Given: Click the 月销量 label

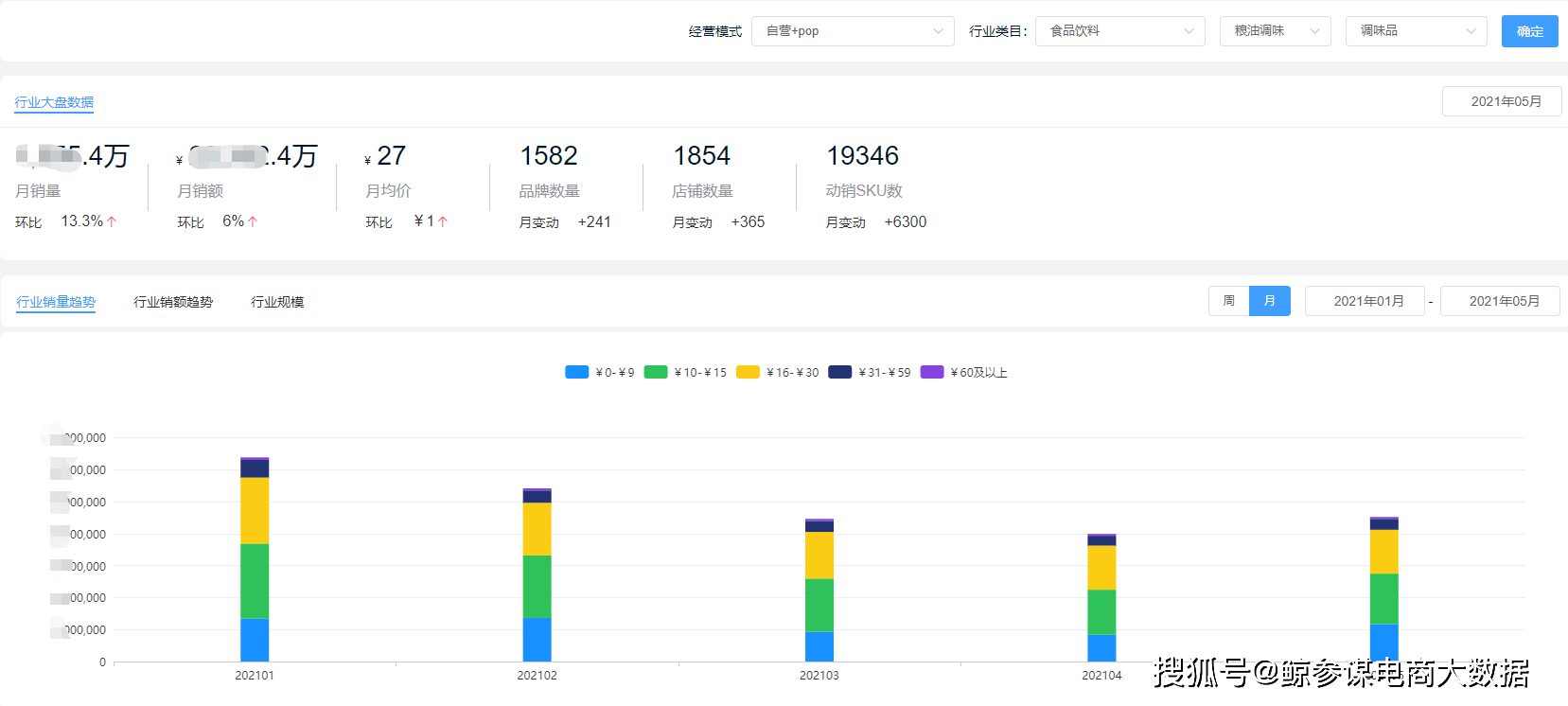Looking at the screenshot, I should coord(38,191).
